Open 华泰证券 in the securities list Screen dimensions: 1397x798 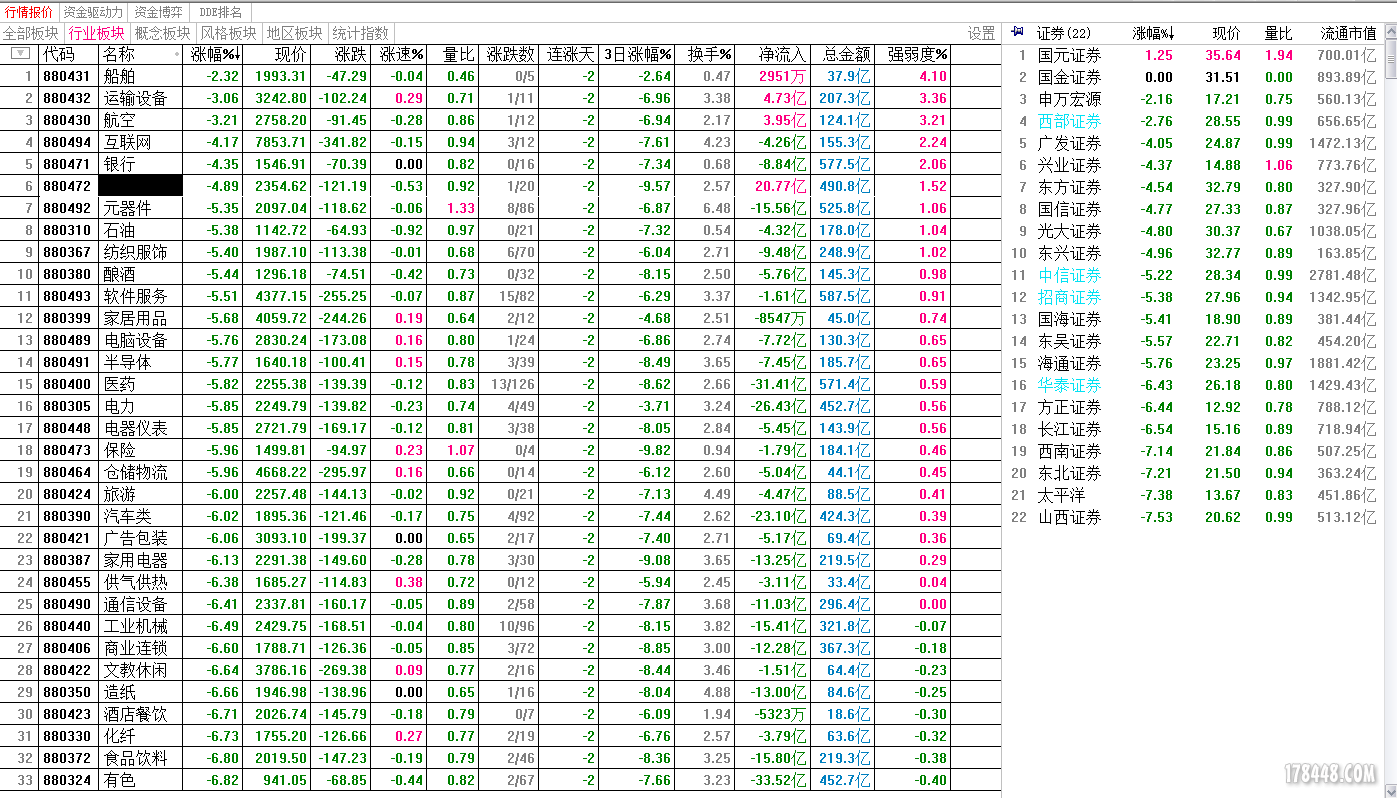1070,385
